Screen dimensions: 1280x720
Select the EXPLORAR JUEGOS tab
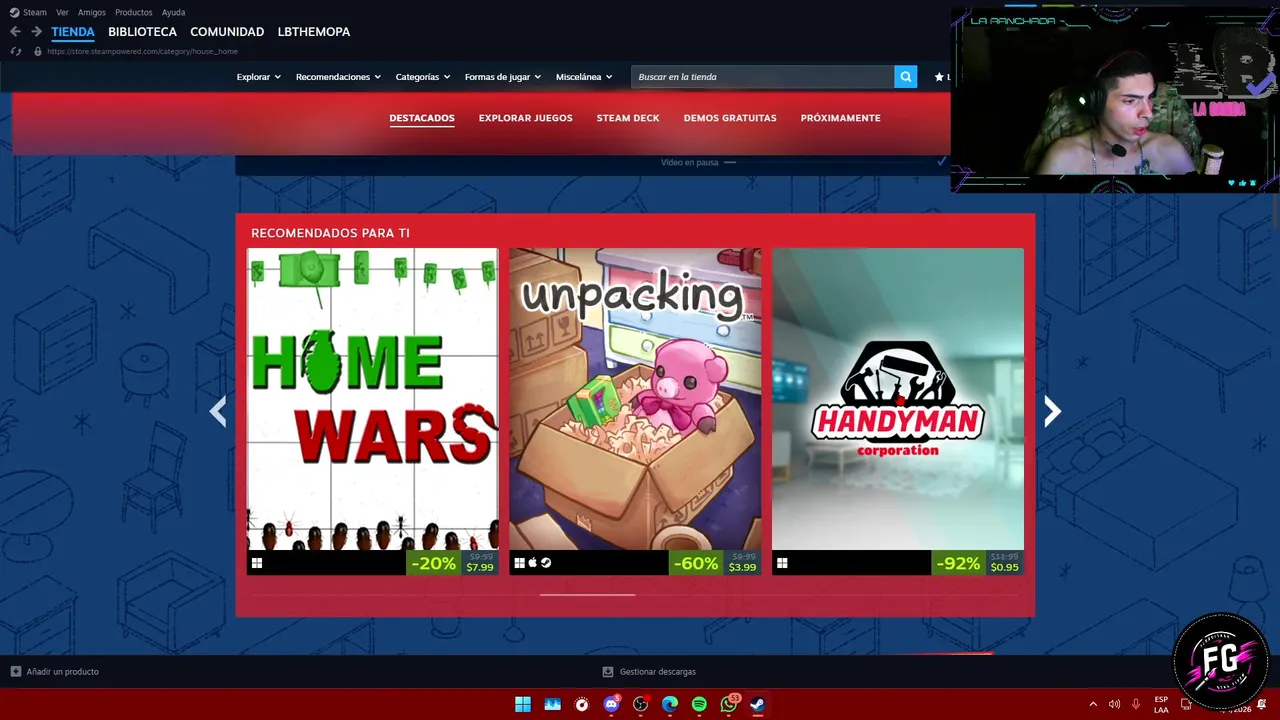pos(526,118)
